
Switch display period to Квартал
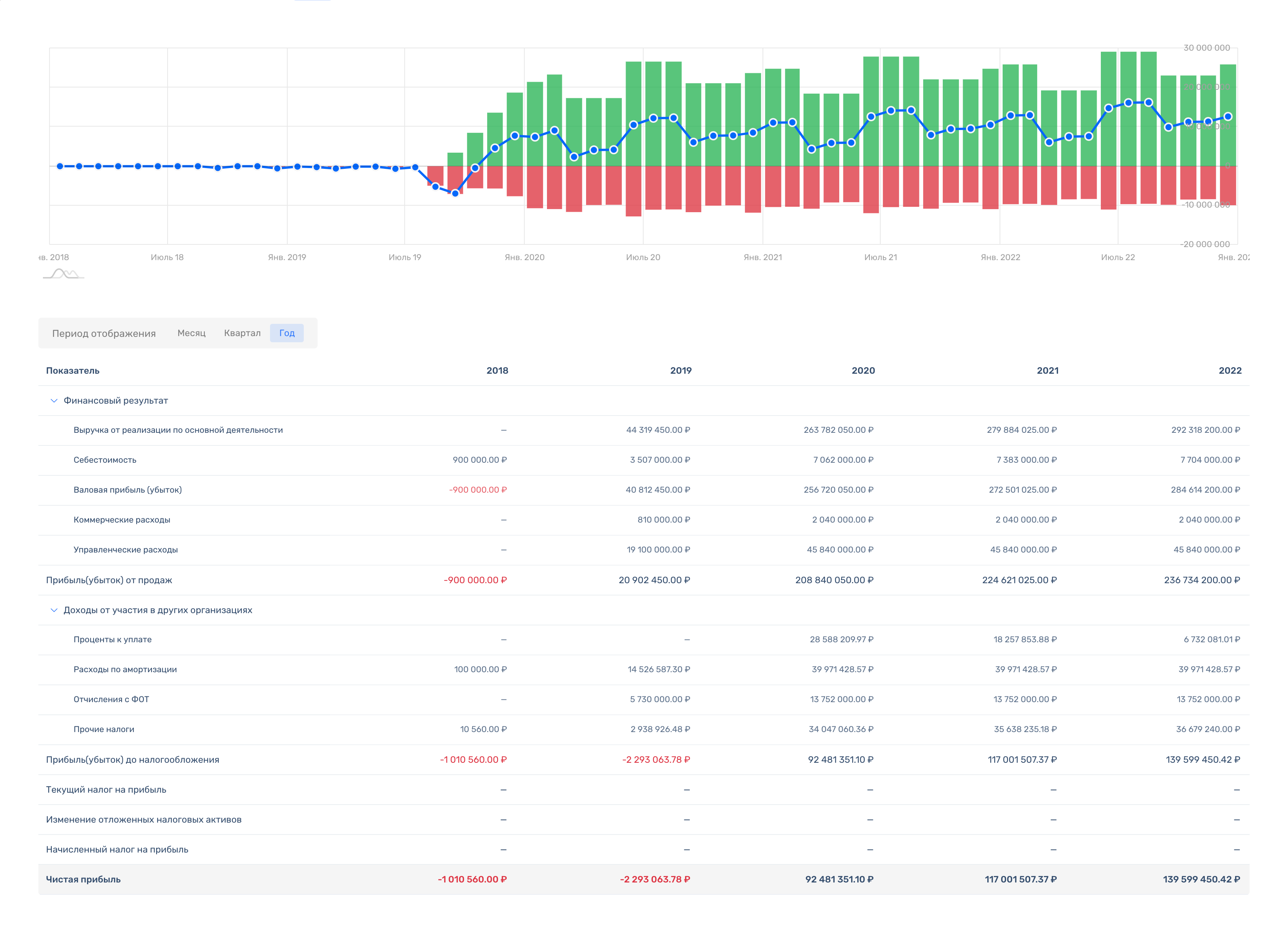(242, 333)
